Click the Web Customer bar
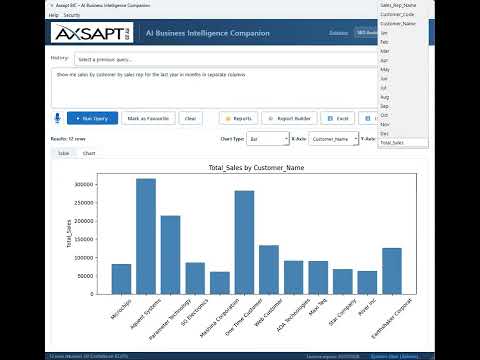This screenshot has width=480, height=360. tap(269, 270)
